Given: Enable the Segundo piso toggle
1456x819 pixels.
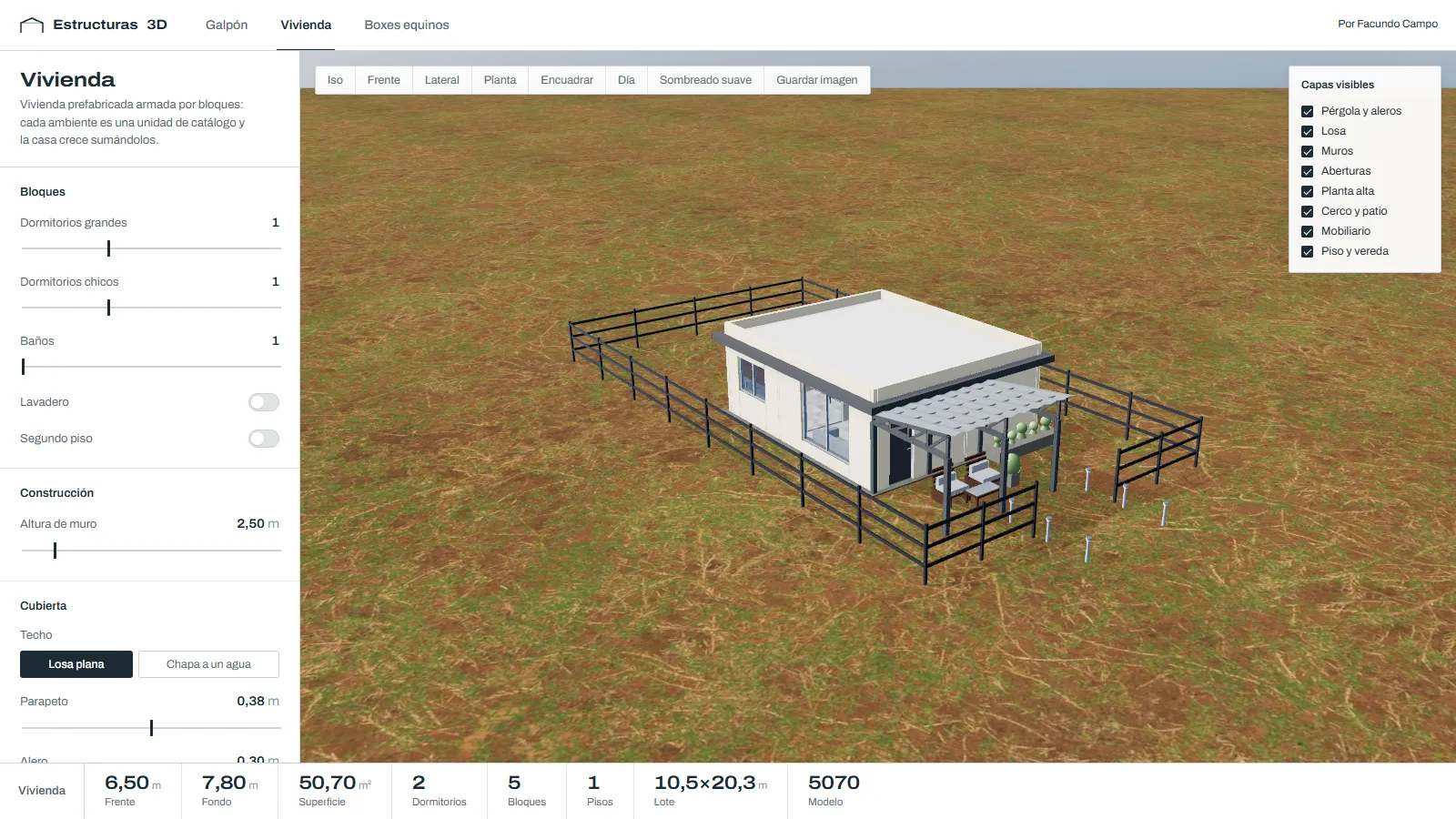Looking at the screenshot, I should pos(264,439).
